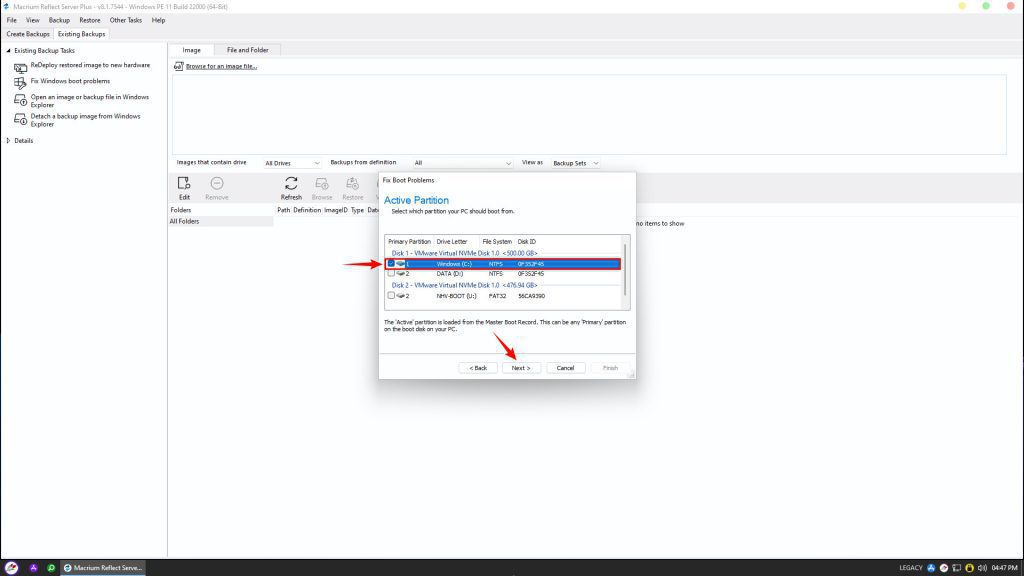Click the Back button in dialog

[x=478, y=368]
